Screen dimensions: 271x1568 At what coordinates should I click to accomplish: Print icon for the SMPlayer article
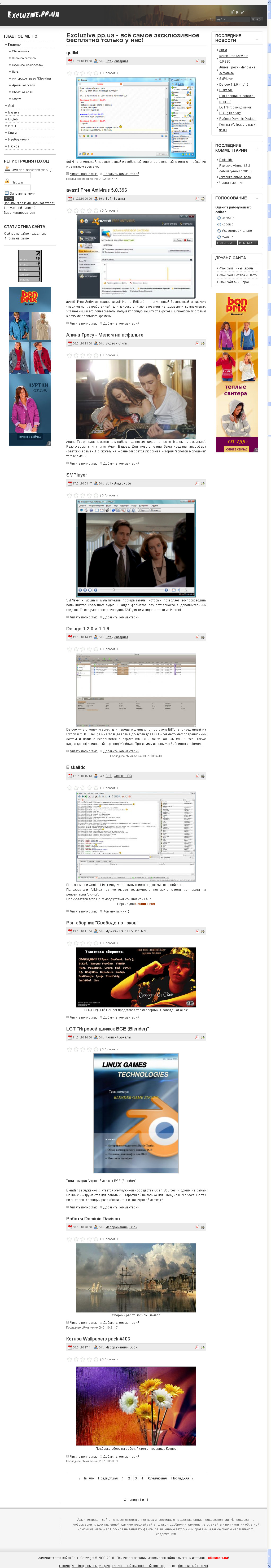coord(203,483)
